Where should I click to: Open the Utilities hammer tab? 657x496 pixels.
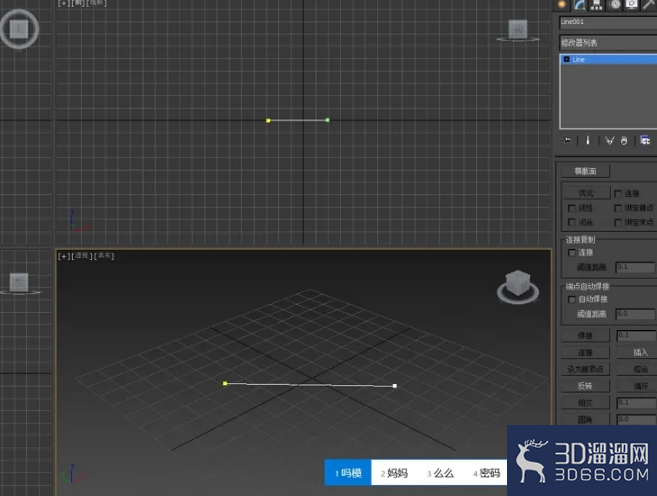click(649, 5)
